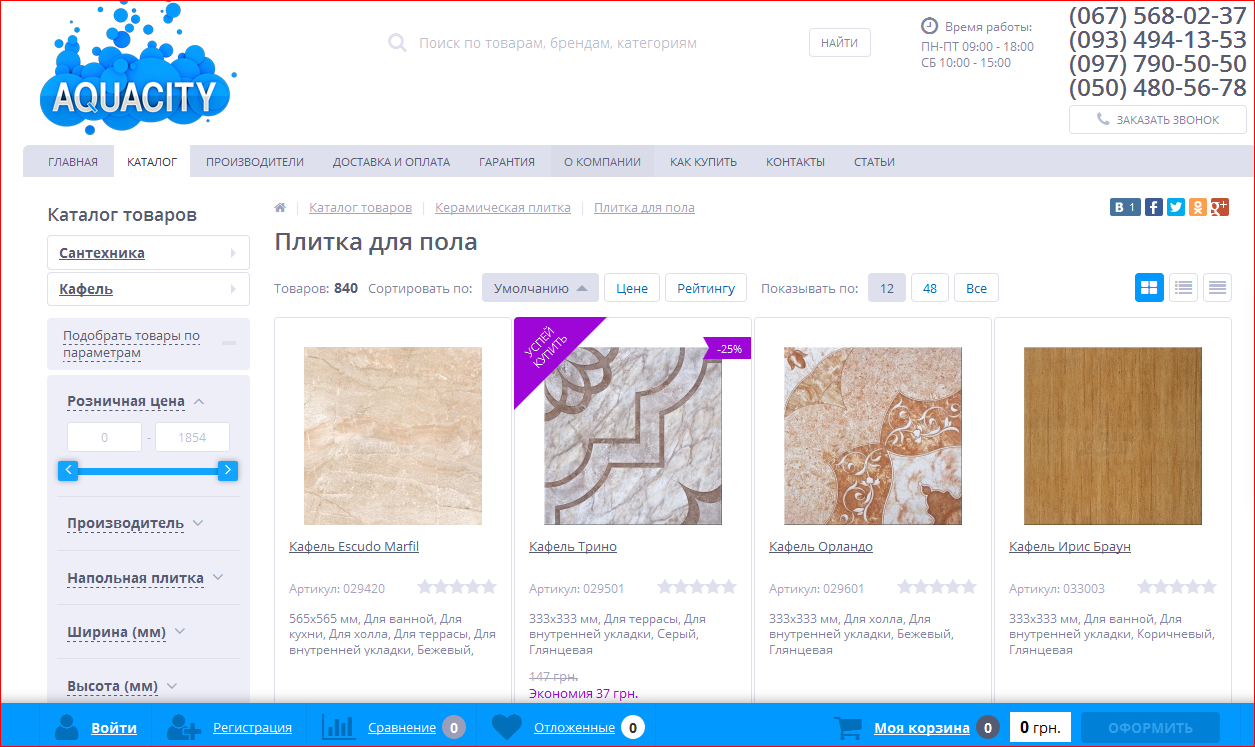
Task: Share via Google Plus icon
Action: (x=1219, y=207)
